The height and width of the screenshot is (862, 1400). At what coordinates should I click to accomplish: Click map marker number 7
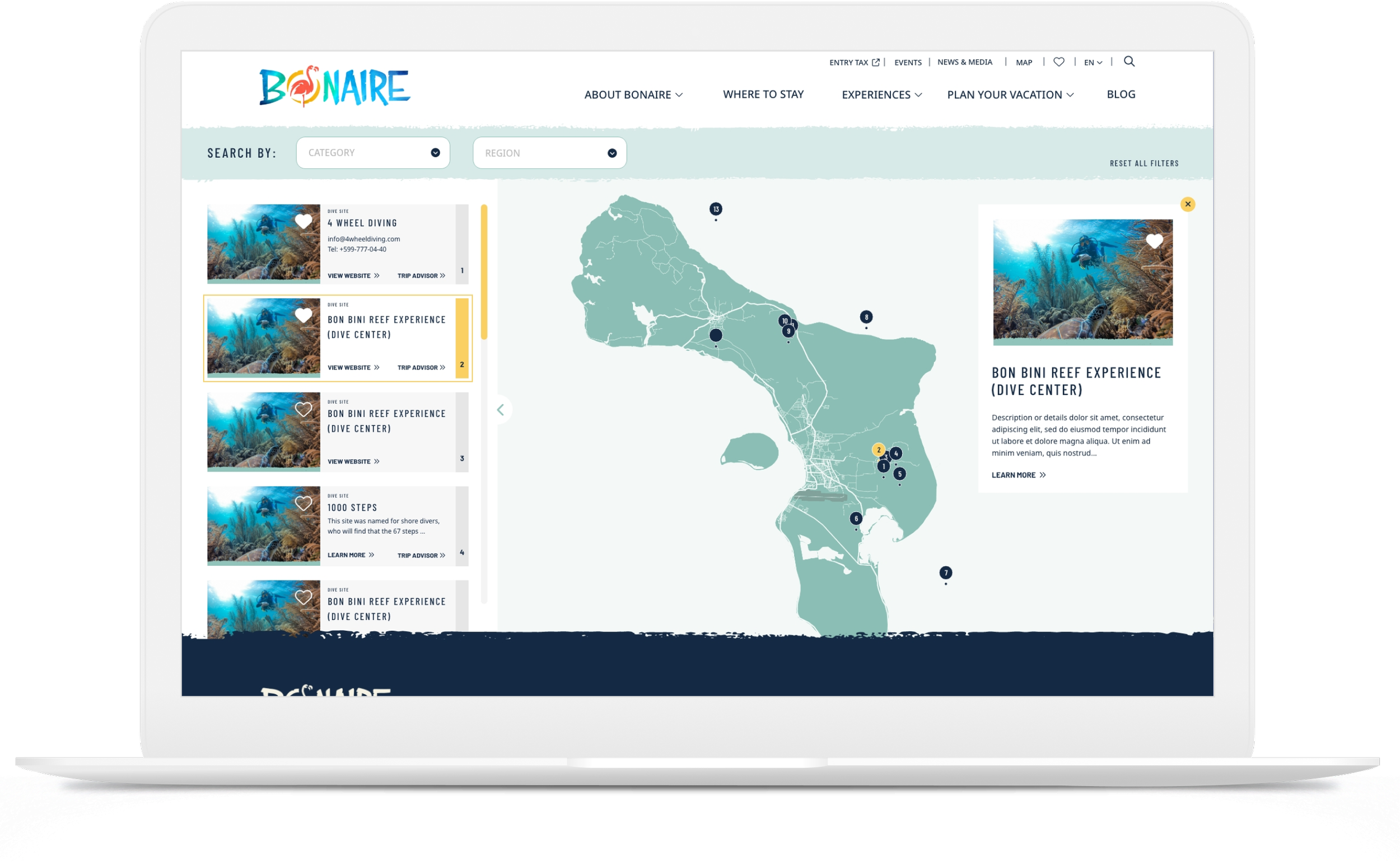click(x=945, y=573)
